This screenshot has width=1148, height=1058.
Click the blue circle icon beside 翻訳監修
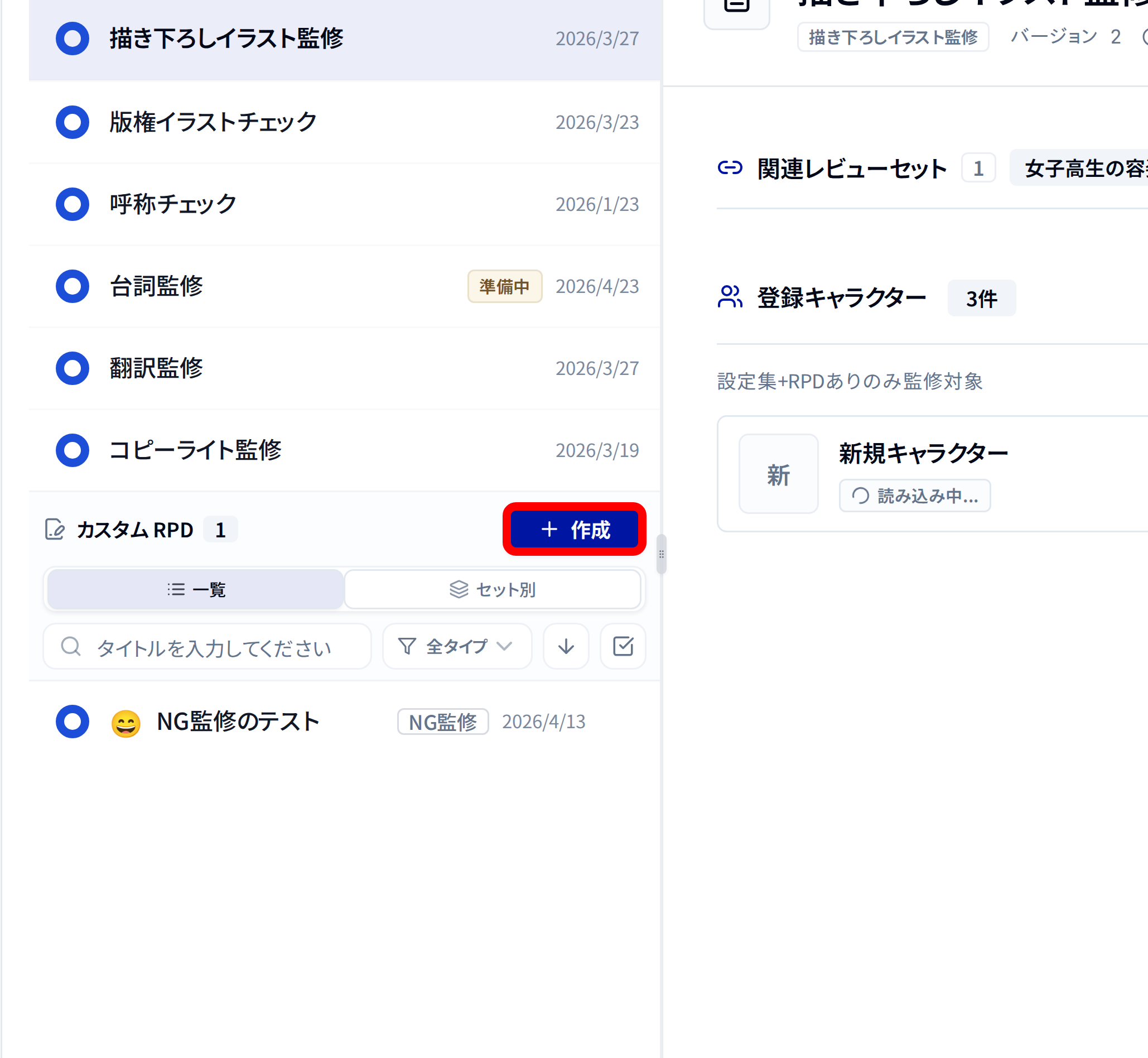(x=72, y=368)
